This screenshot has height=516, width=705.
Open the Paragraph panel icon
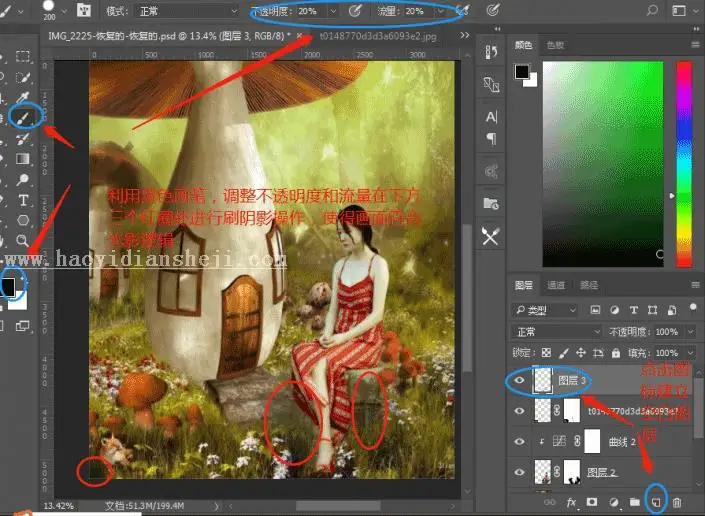[x=491, y=139]
